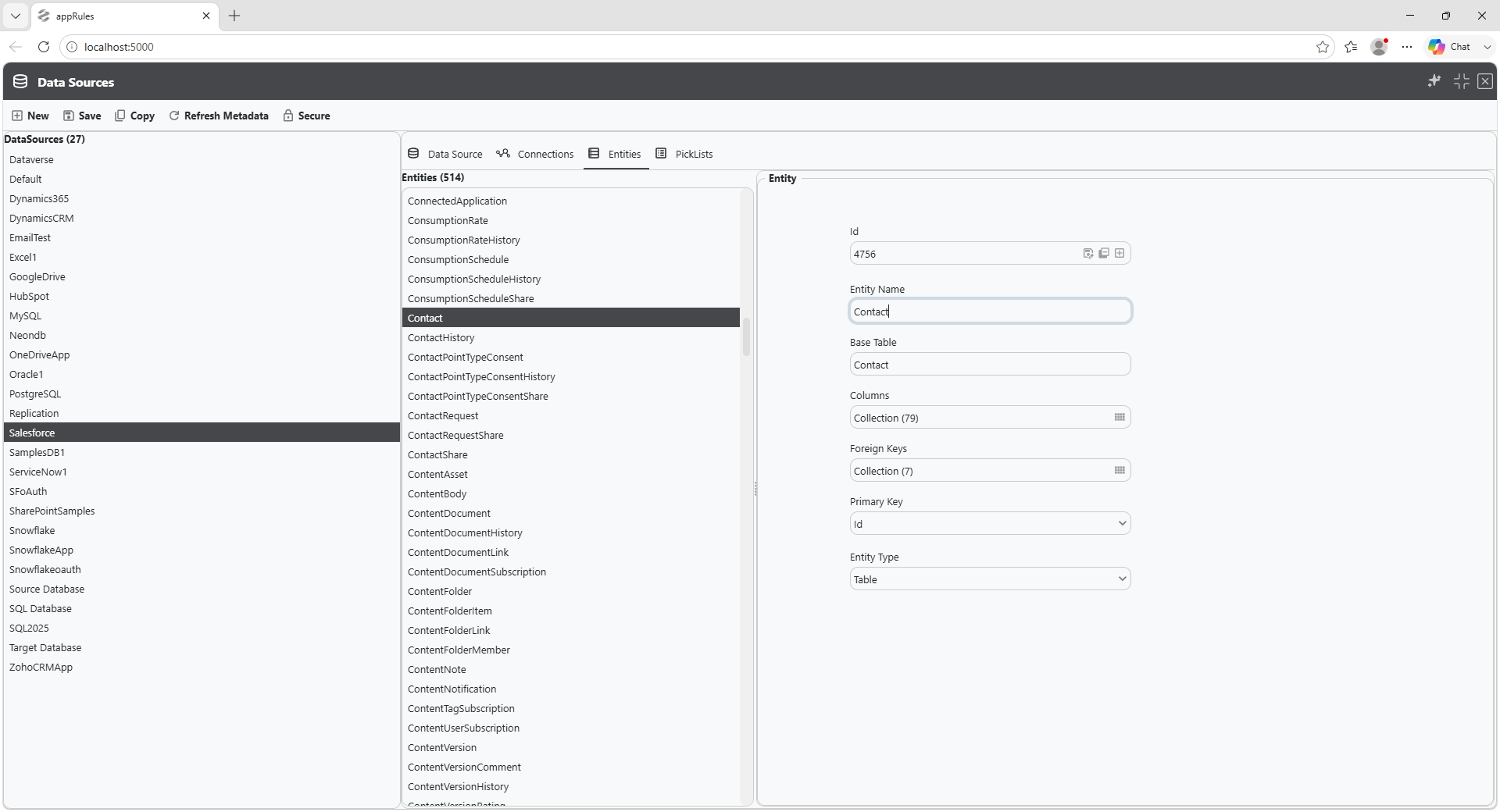
Task: Select the Dynamics365 data source
Action: pos(202,198)
